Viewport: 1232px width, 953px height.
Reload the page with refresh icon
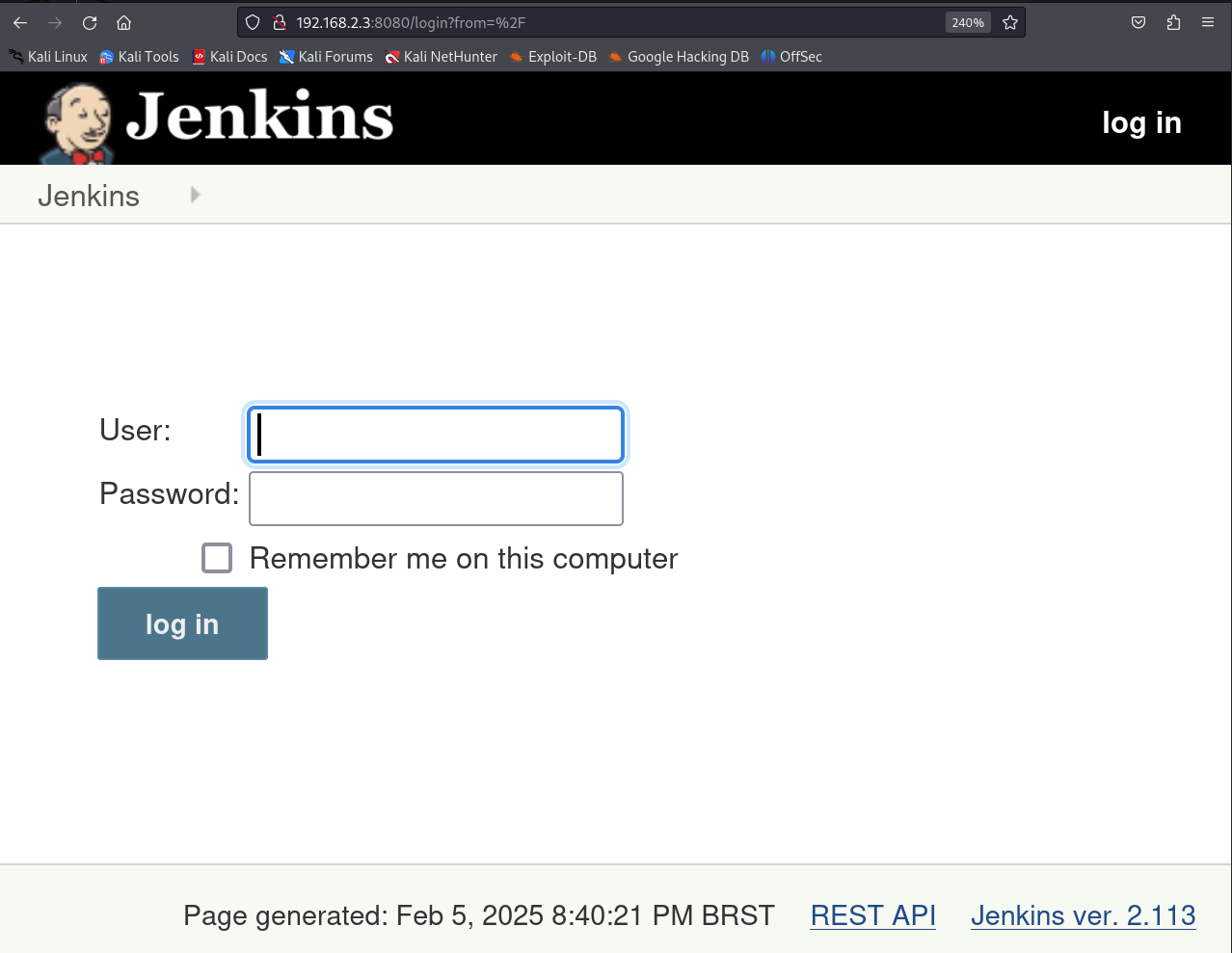click(90, 22)
